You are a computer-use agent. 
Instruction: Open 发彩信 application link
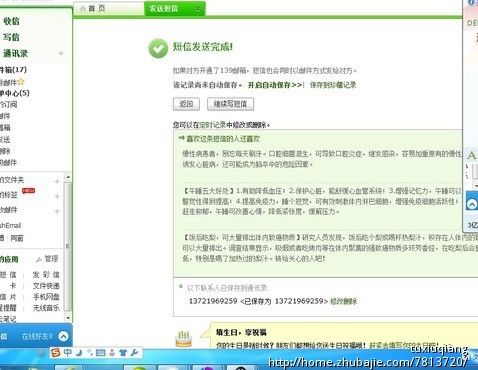pyautogui.click(x=46, y=275)
